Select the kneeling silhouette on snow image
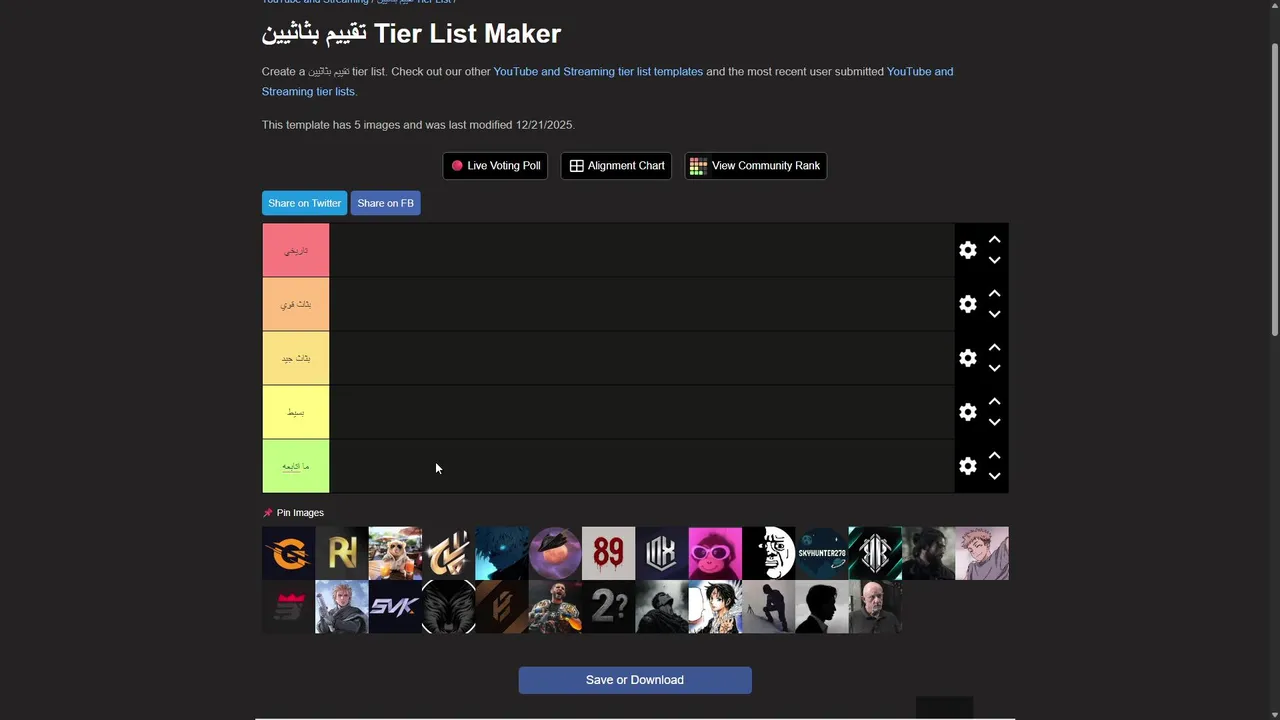The image size is (1280, 720). [x=768, y=607]
